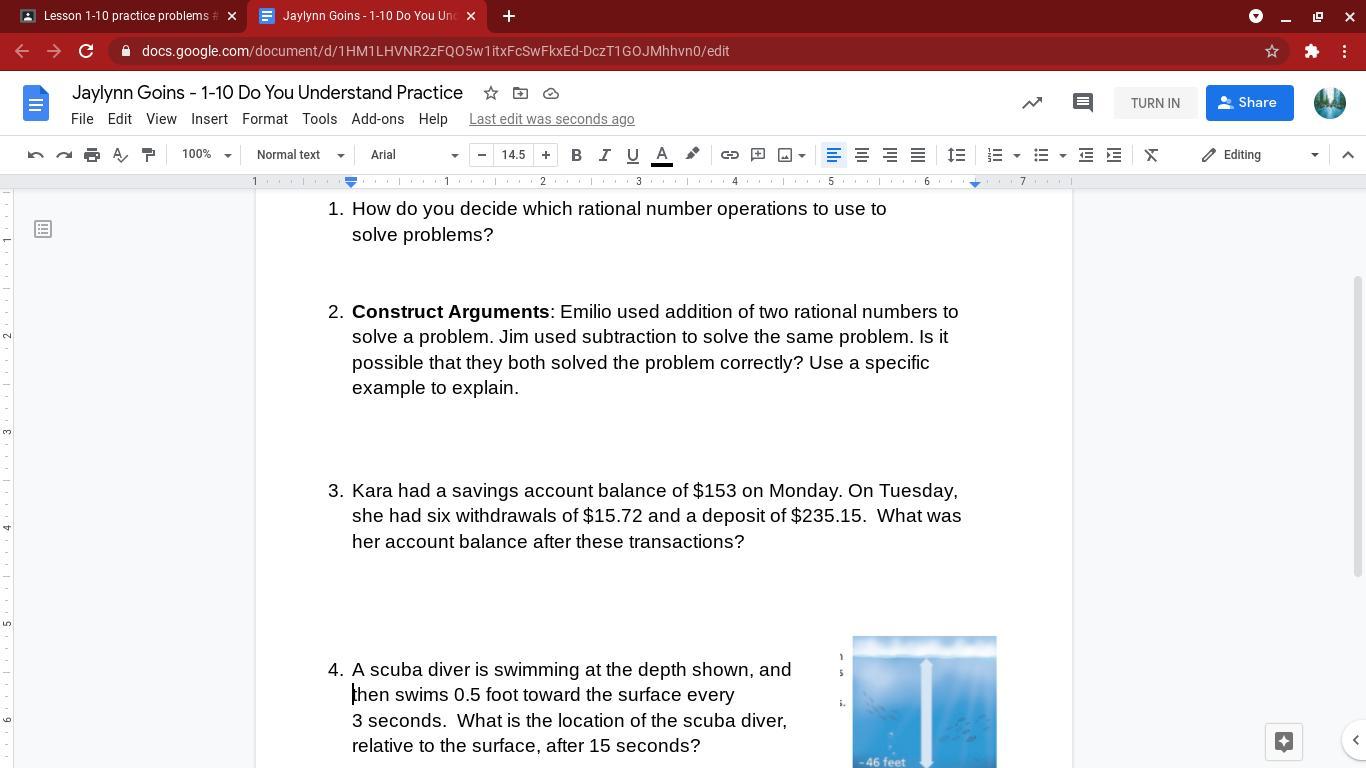Image resolution: width=1366 pixels, height=768 pixels.
Task: Toggle italic formatting
Action: (604, 155)
